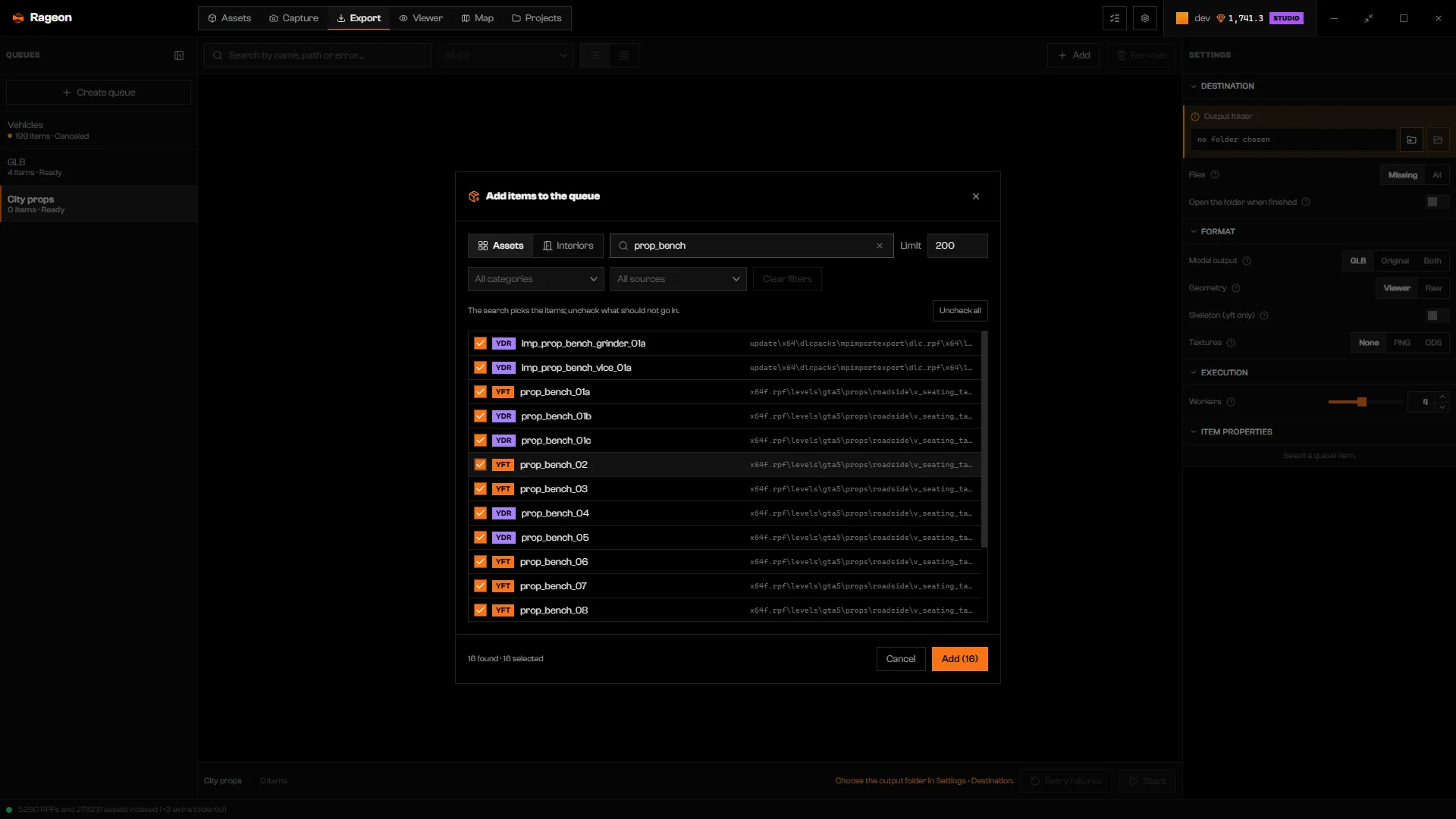Collapse the ITEM PROPERTIES section
The image size is (1456, 819).
(1231, 432)
